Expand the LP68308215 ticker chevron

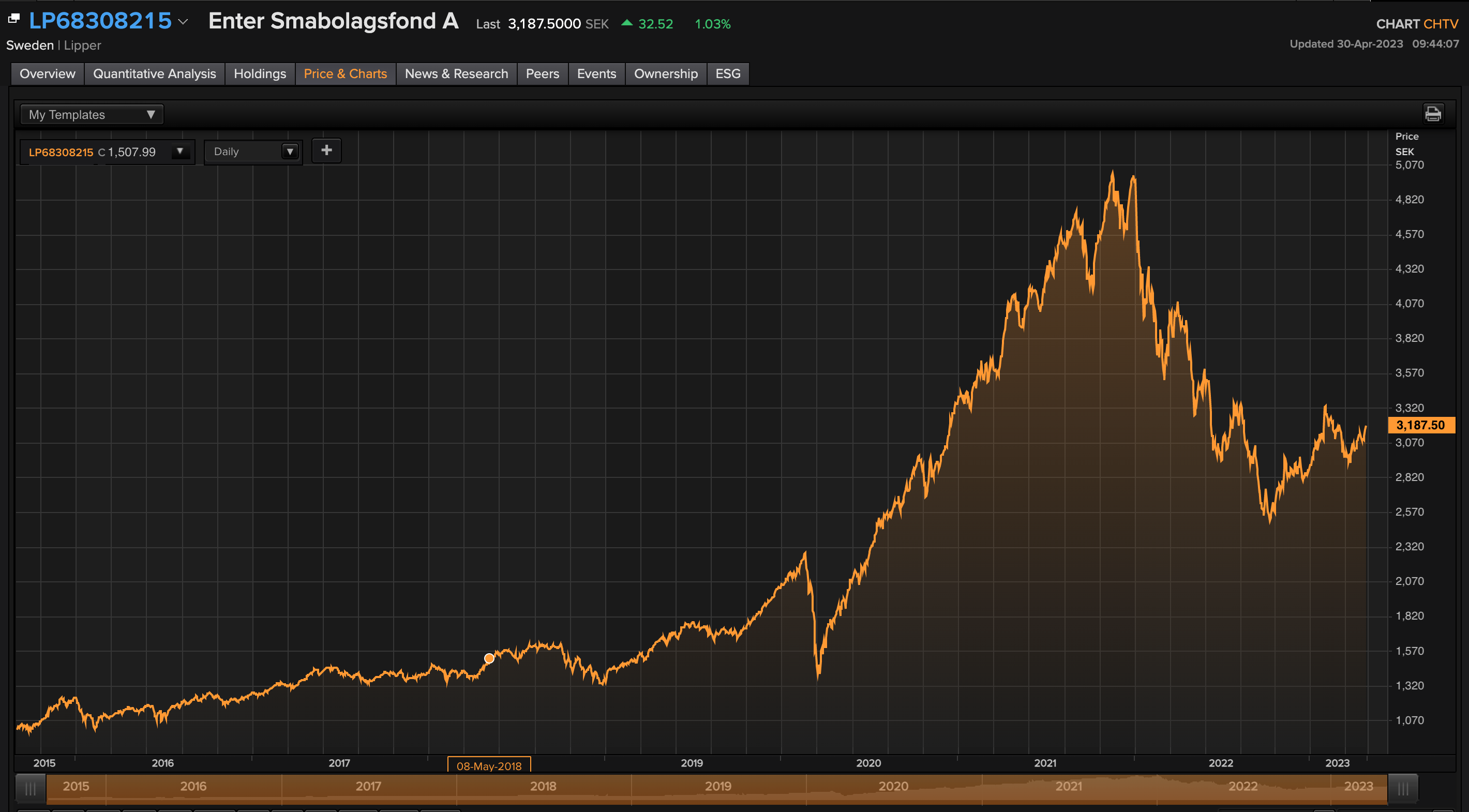click(183, 22)
